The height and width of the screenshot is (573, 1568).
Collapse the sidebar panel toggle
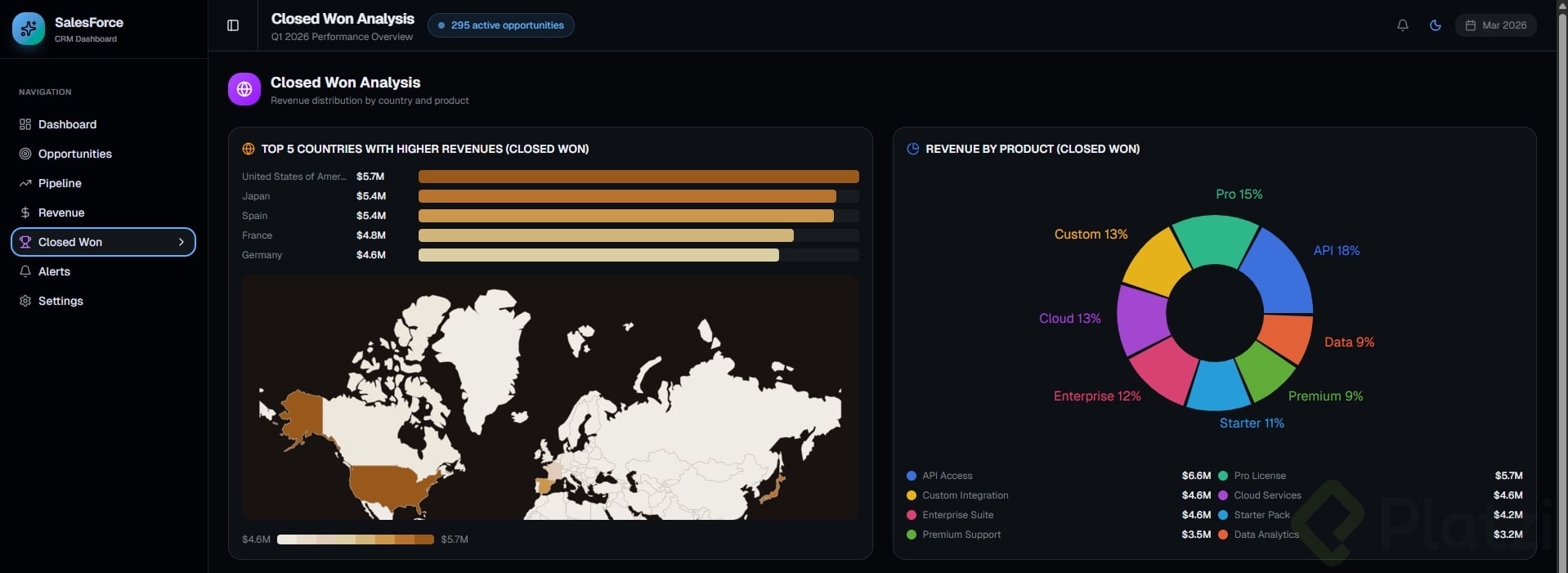coord(233,25)
